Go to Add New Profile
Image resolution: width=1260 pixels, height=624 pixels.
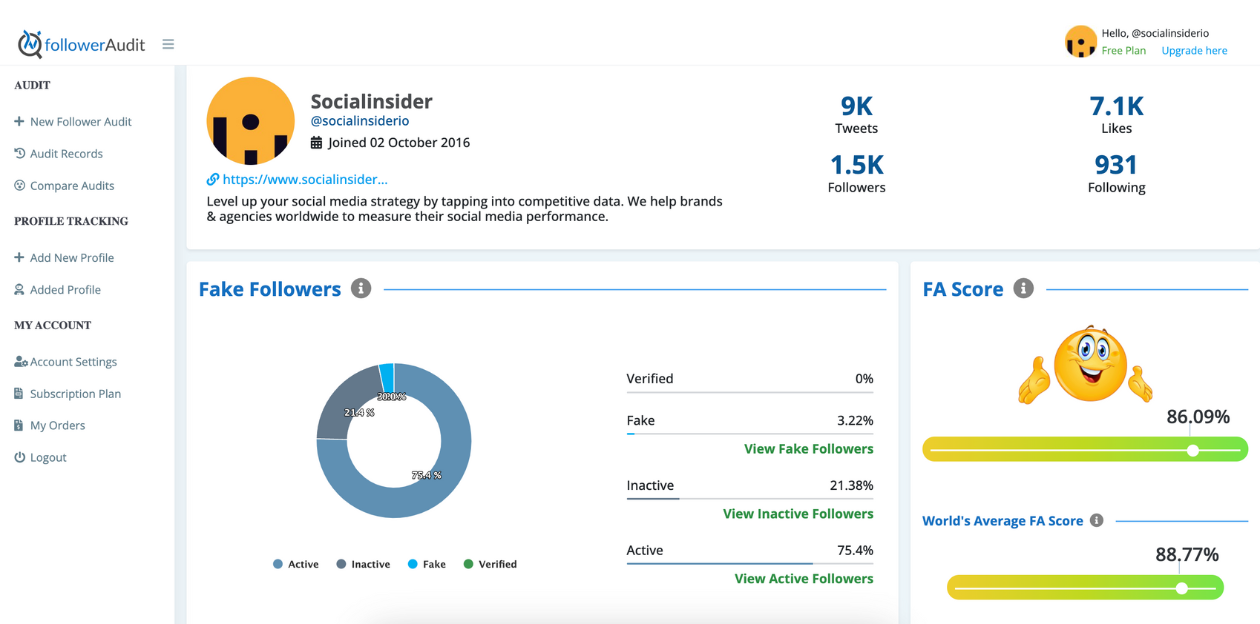72,257
